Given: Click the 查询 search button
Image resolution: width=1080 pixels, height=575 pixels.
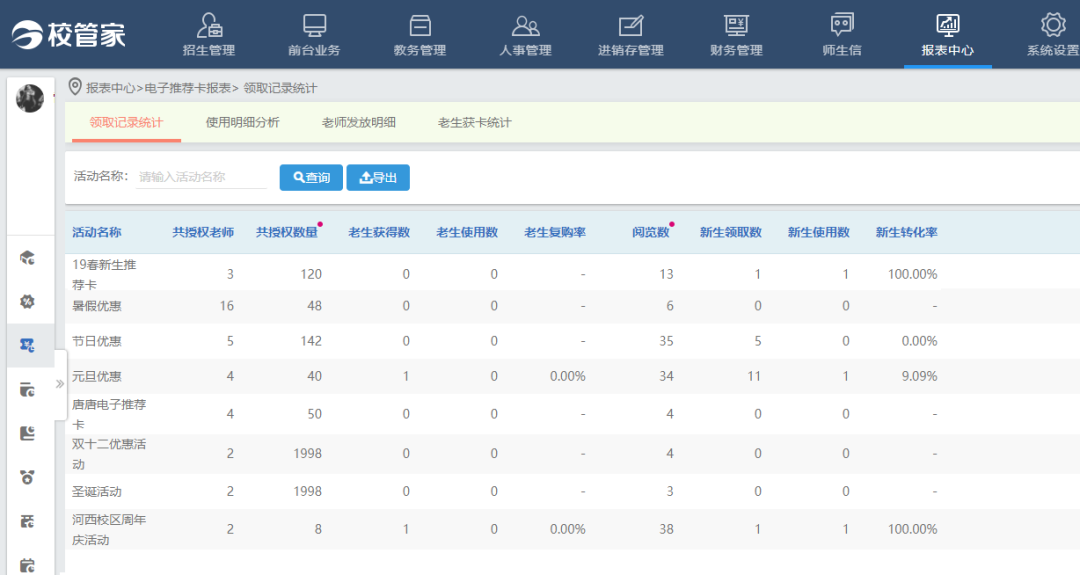Looking at the screenshot, I should [311, 177].
